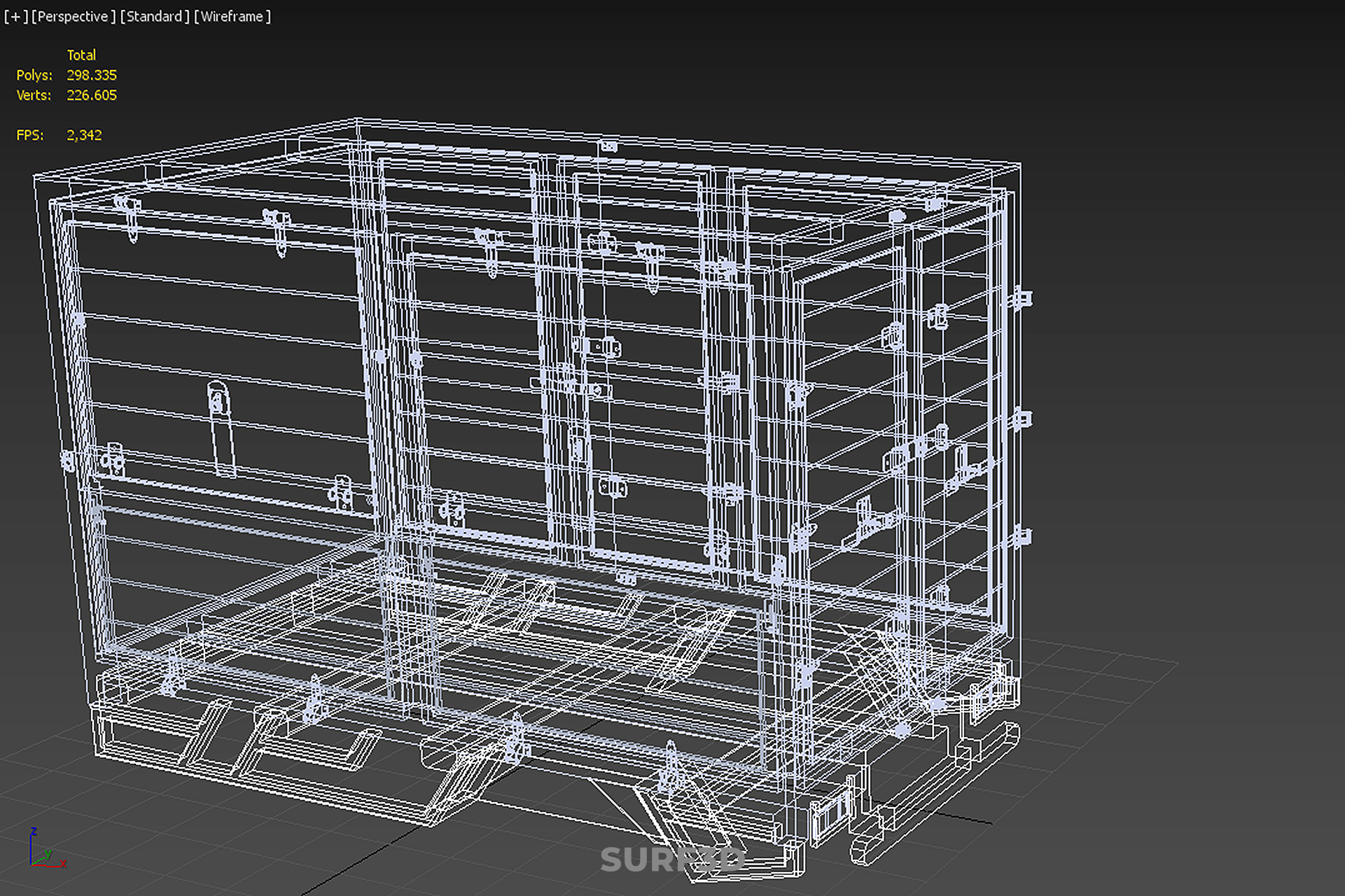Click the Total statistics column header
1345x896 pixels.
point(81,55)
